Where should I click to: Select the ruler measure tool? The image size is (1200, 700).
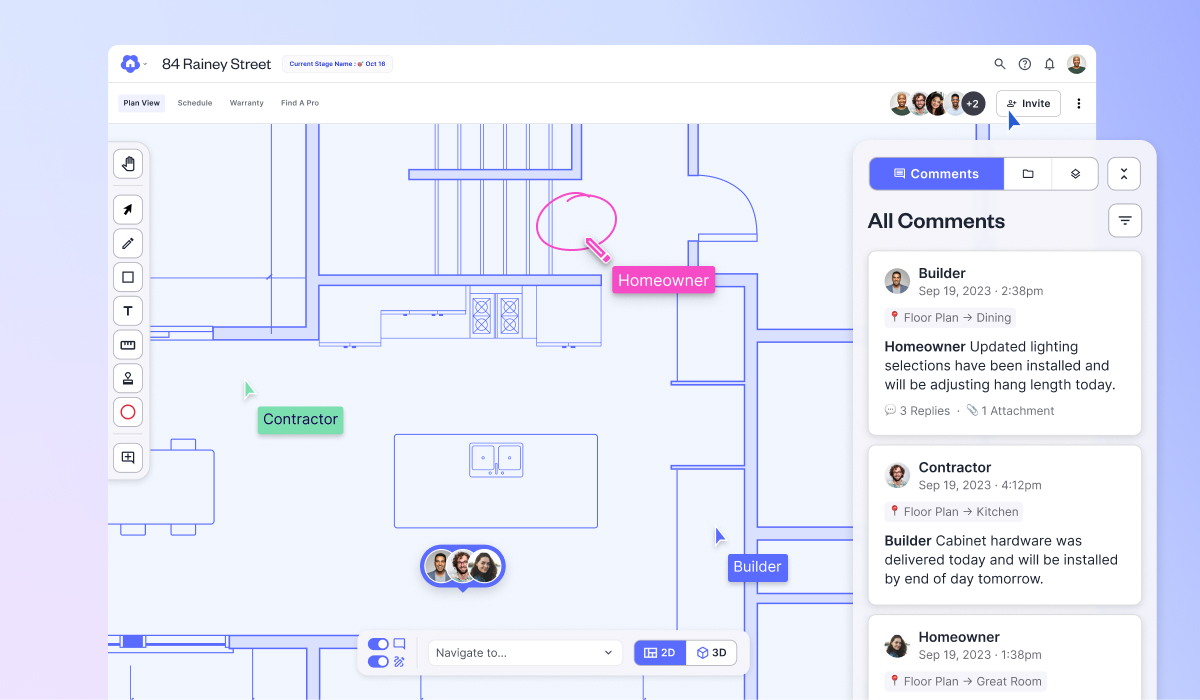coord(128,345)
